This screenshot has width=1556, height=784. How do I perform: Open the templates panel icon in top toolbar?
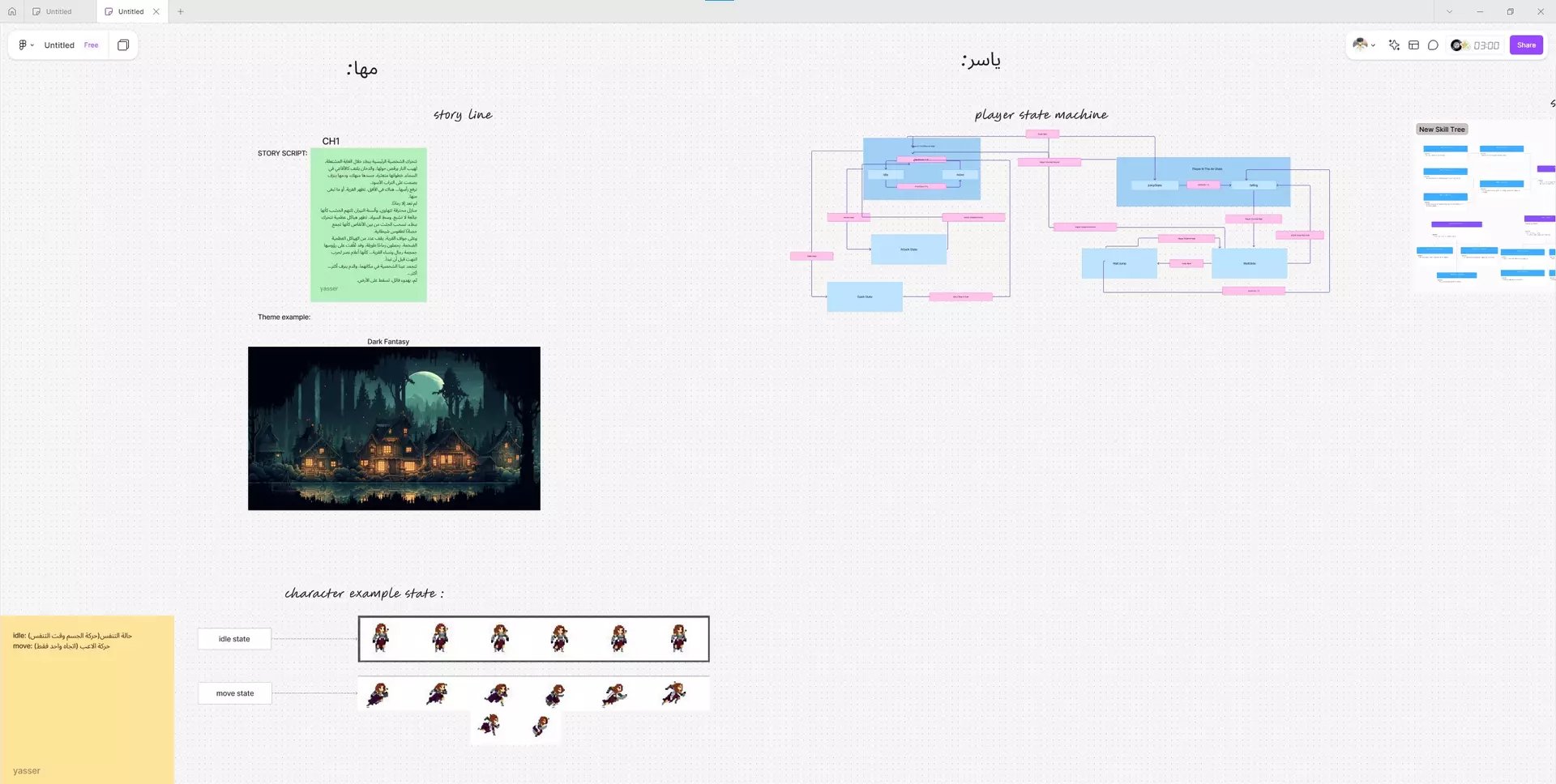coord(1413,45)
